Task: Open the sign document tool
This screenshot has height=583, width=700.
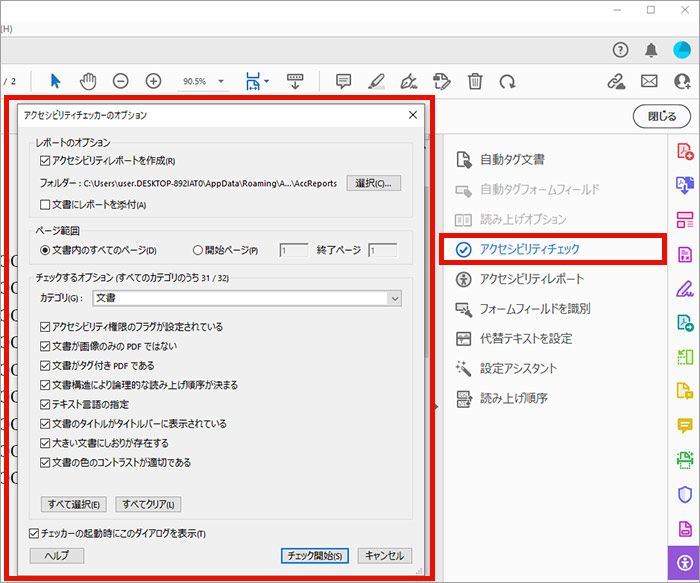Action: (409, 81)
